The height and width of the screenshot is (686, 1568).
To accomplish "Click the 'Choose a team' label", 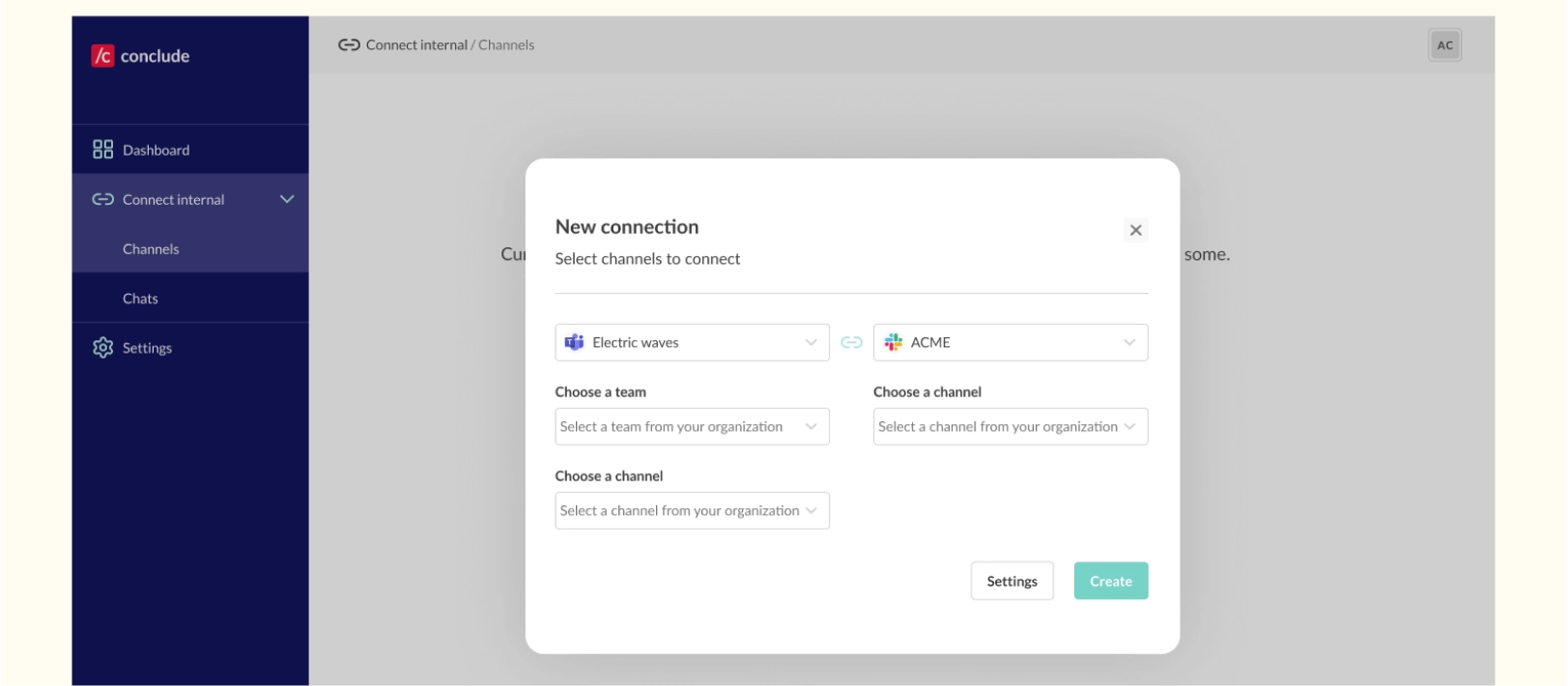I will point(601,392).
